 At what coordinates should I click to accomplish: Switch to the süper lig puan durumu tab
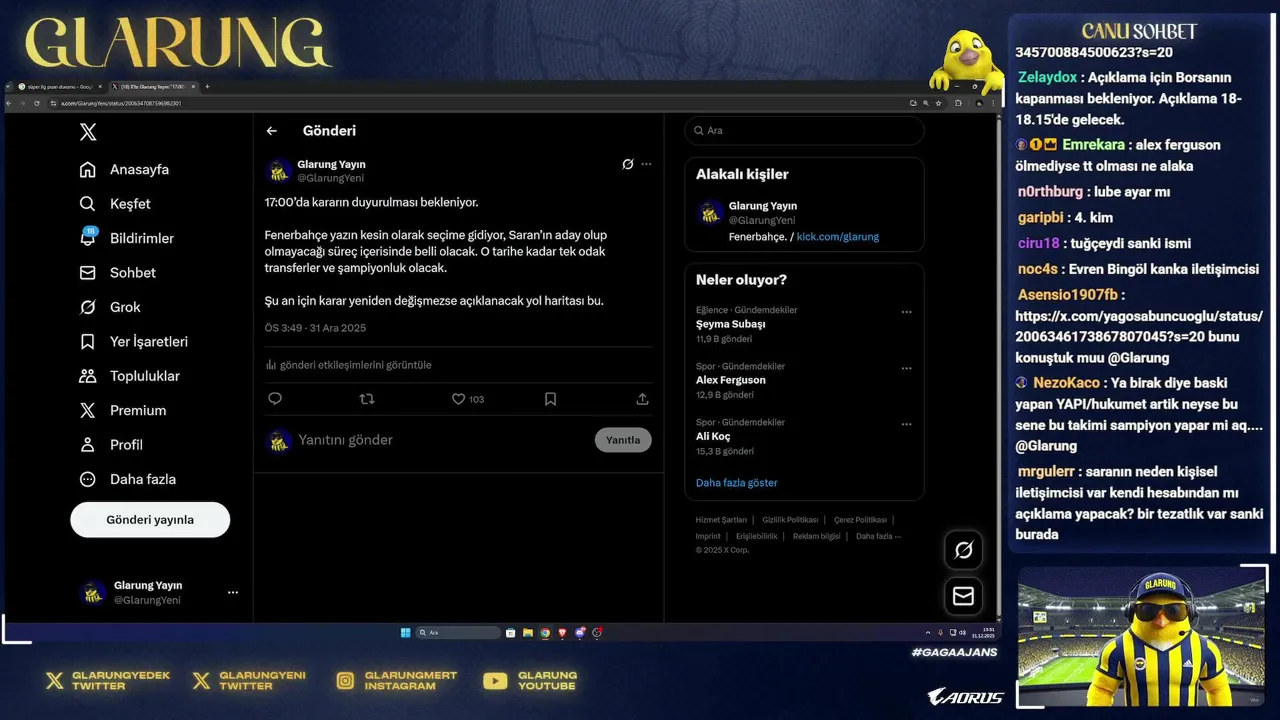pyautogui.click(x=58, y=87)
